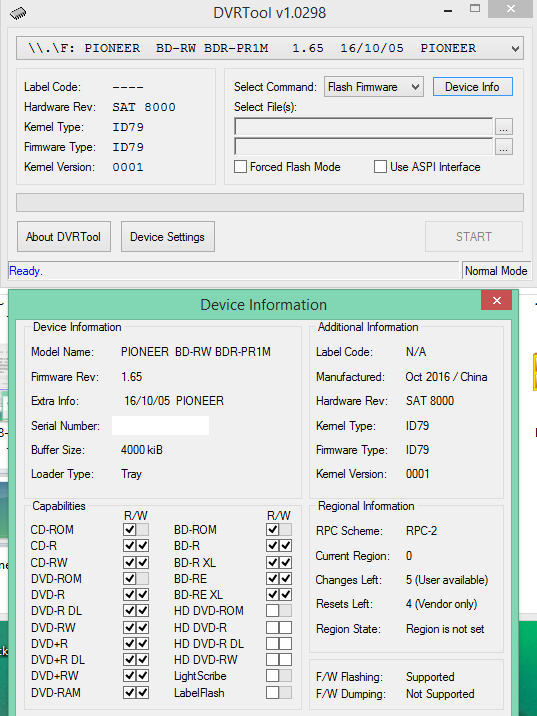Click F/W Flashing Supported text
This screenshot has height=716, width=537.
(430, 677)
